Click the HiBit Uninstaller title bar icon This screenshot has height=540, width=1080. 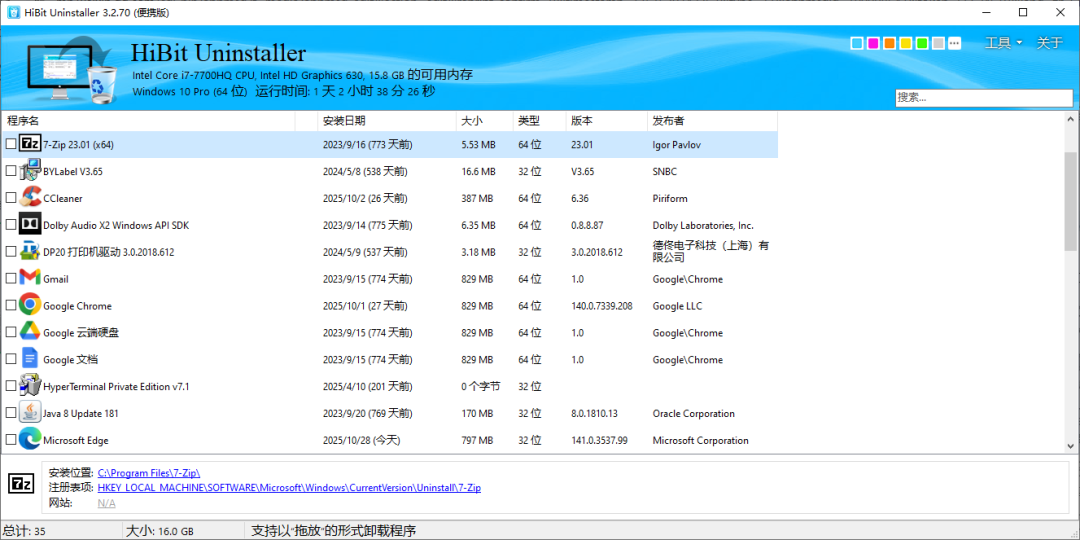[13, 12]
